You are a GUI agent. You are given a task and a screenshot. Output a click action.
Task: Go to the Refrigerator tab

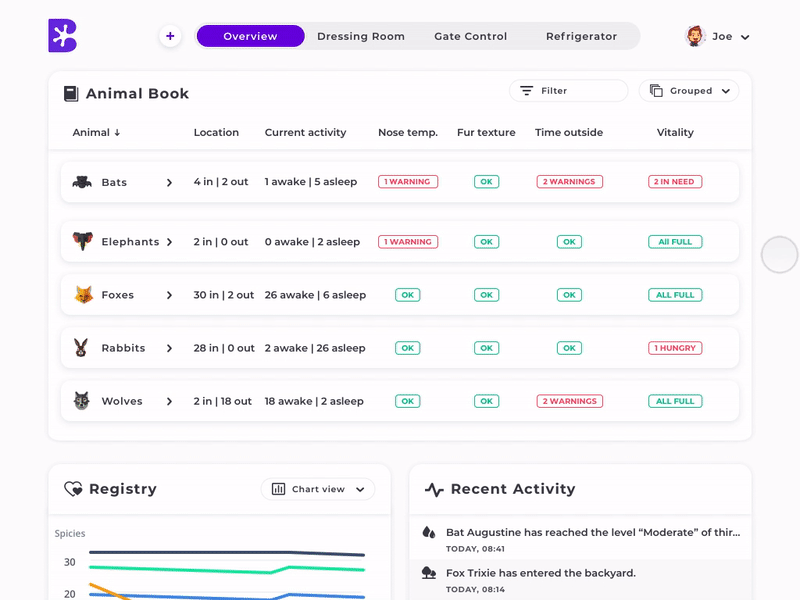tap(581, 36)
